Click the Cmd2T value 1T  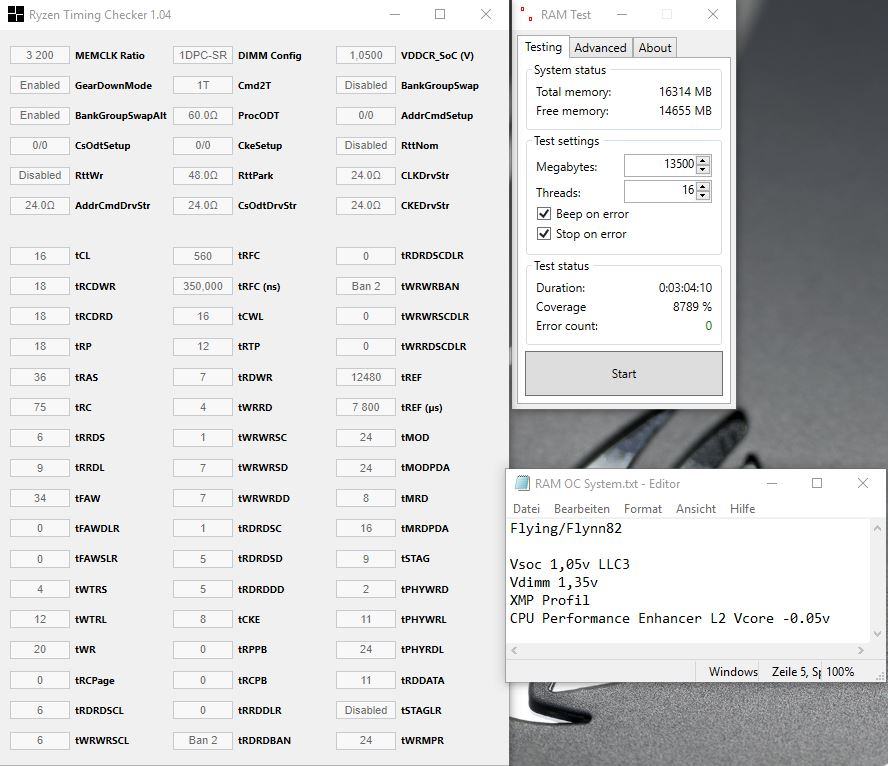(x=203, y=85)
